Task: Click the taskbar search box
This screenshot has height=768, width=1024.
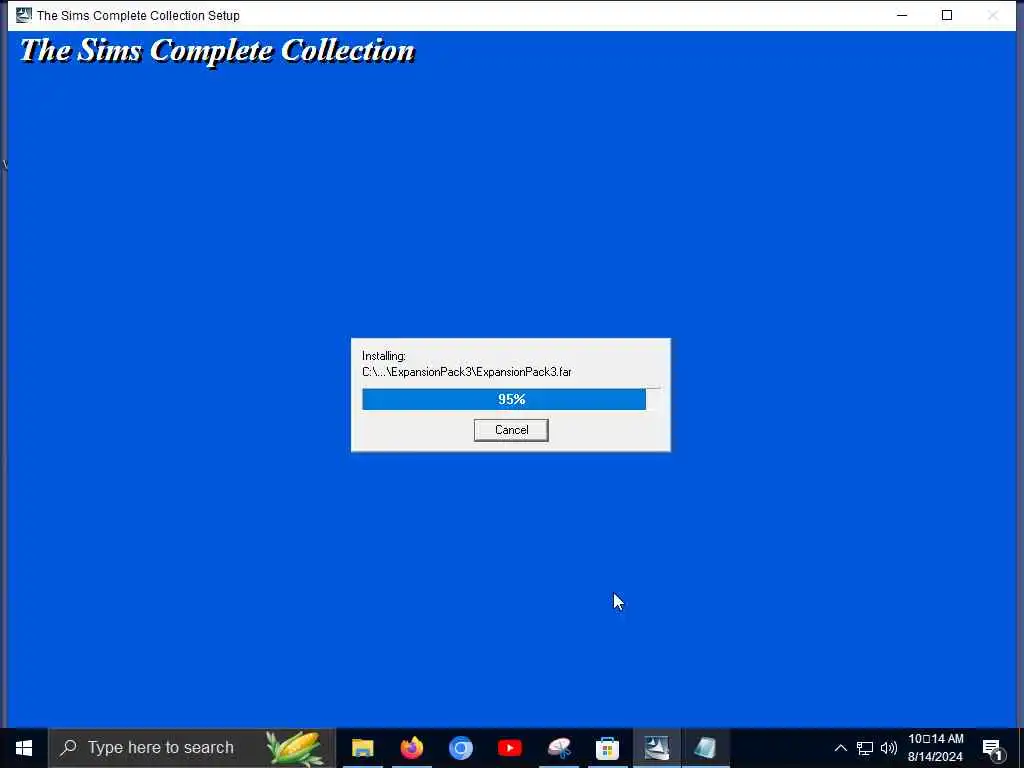Action: (x=191, y=748)
